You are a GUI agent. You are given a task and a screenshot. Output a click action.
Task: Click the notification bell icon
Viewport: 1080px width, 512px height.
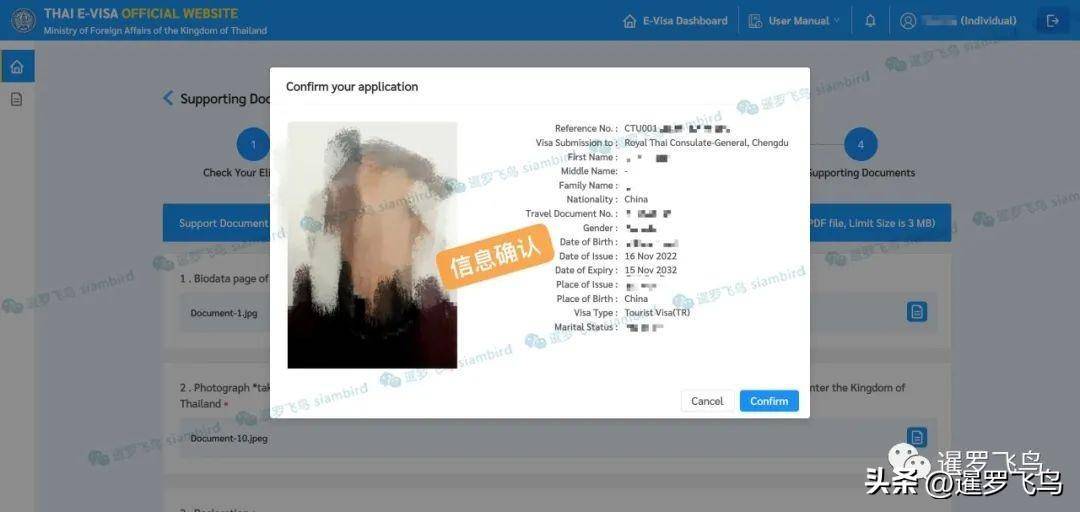[870, 20]
